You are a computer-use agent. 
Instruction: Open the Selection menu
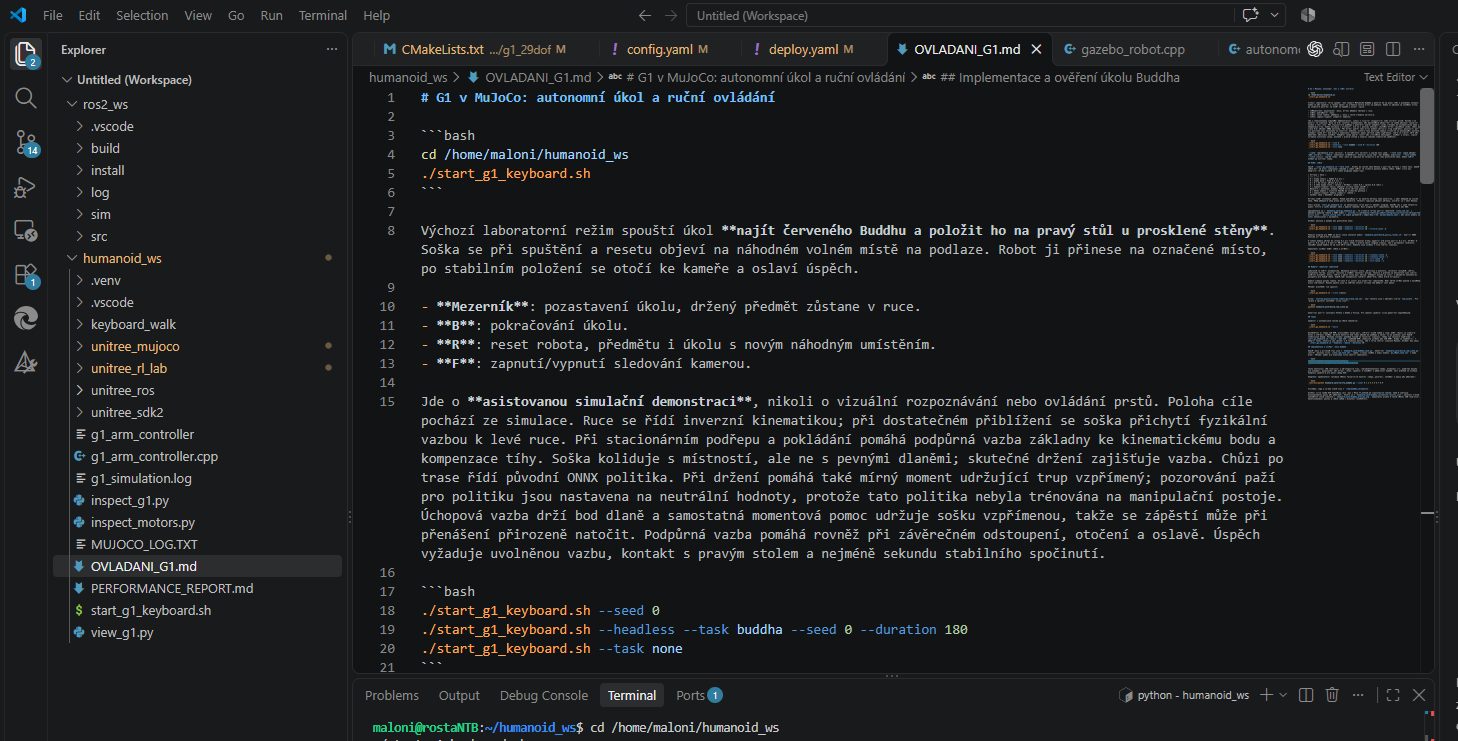[x=142, y=16]
